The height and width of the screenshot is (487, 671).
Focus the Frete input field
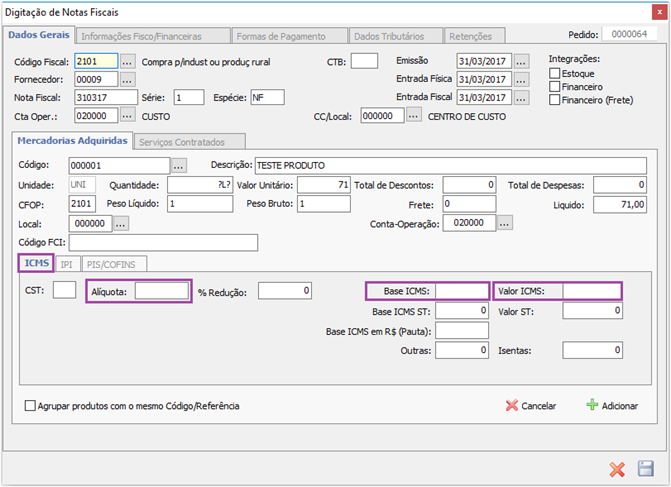click(469, 204)
